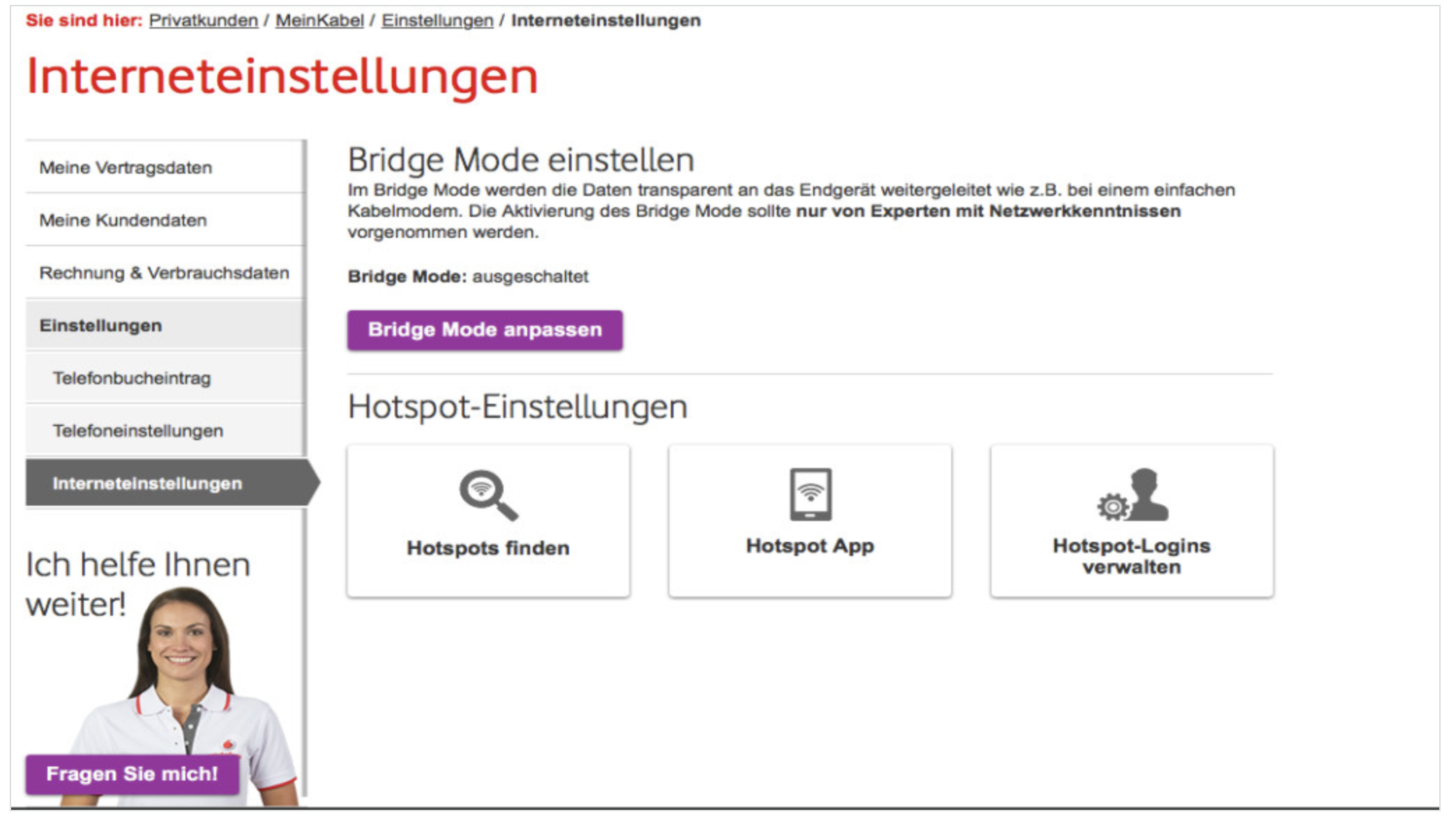This screenshot has width=1456, height=823.
Task: Follow the Einstellungen breadcrumb link
Action: [x=437, y=21]
